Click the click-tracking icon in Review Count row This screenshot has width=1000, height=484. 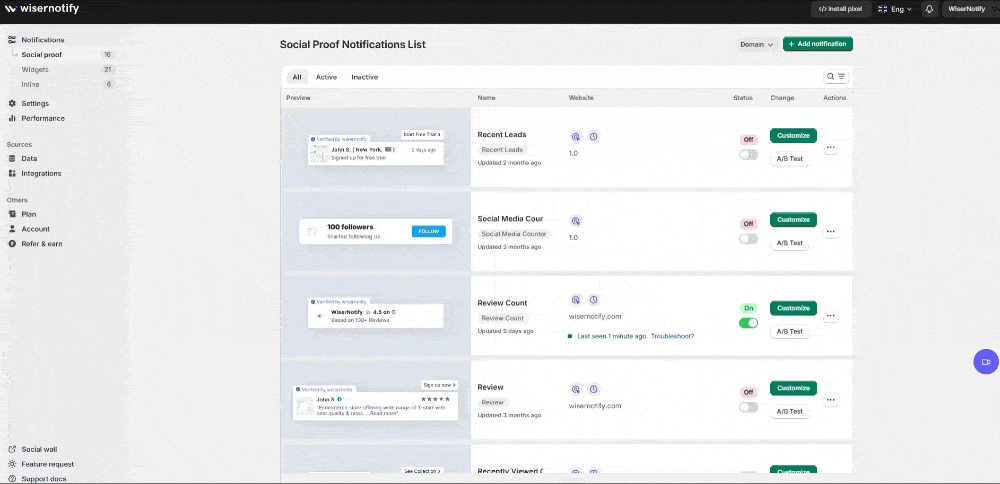pyautogui.click(x=576, y=300)
